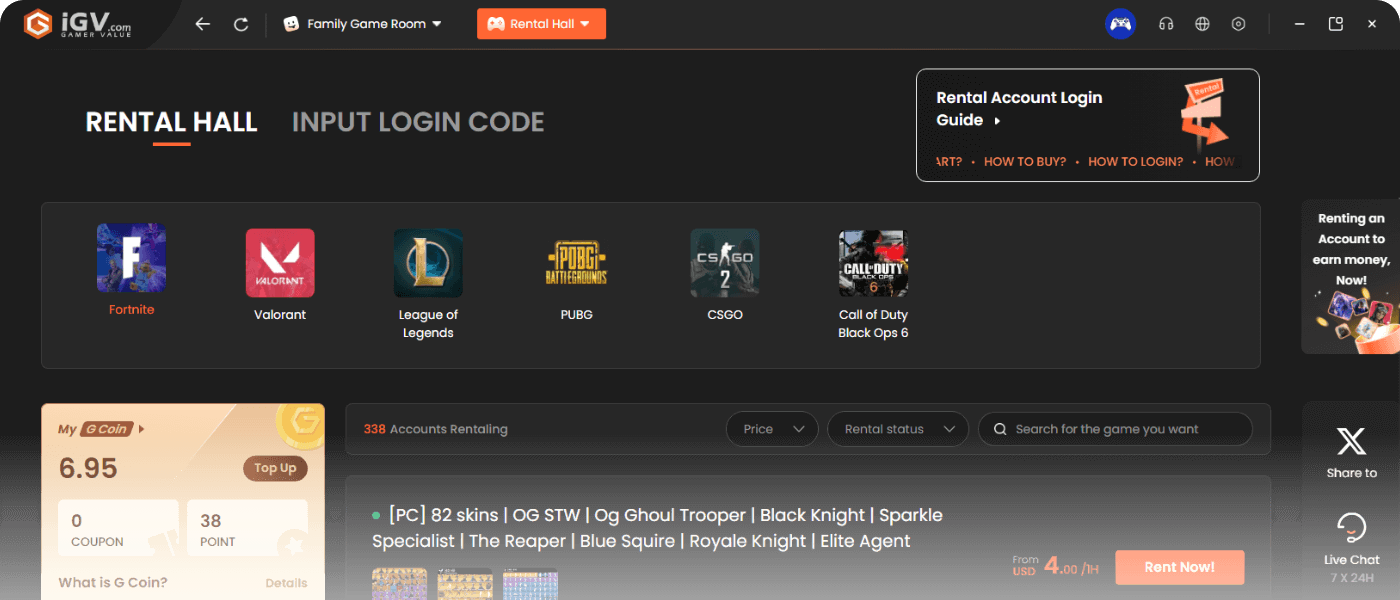View the 0 COUPON box
This screenshot has width=1400, height=600.
pyautogui.click(x=118, y=530)
